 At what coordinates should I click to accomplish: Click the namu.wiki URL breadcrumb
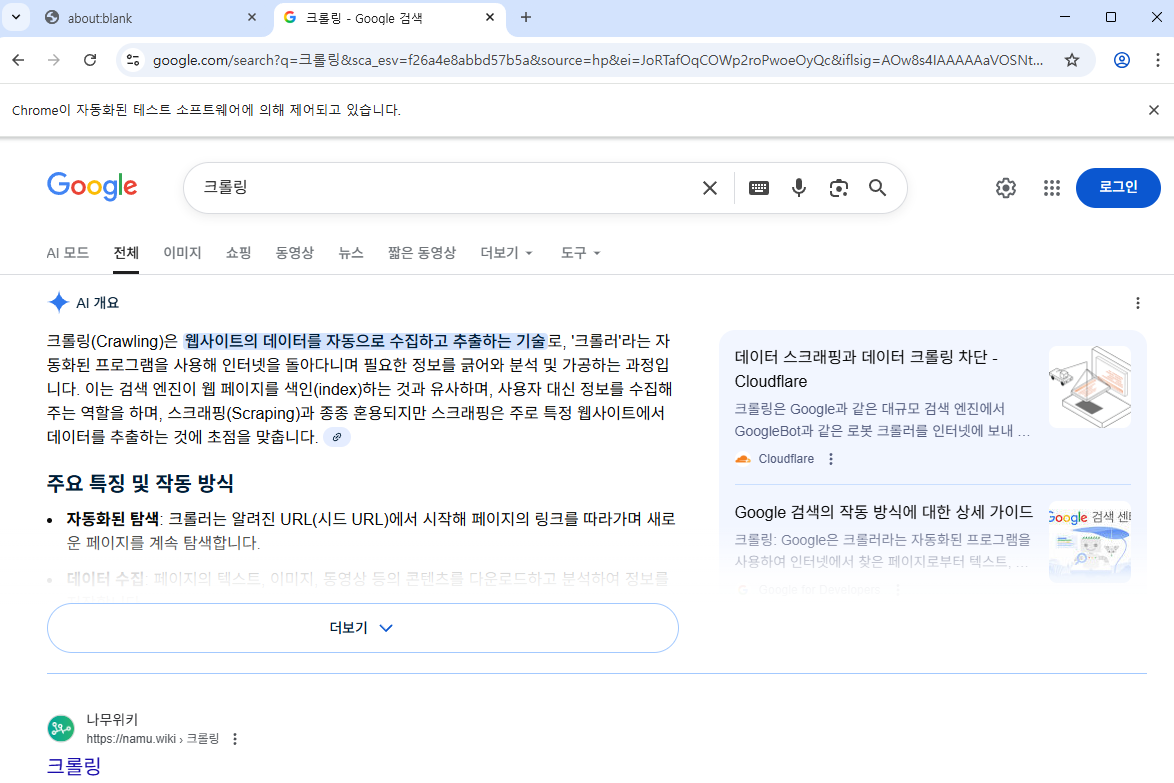(153, 739)
